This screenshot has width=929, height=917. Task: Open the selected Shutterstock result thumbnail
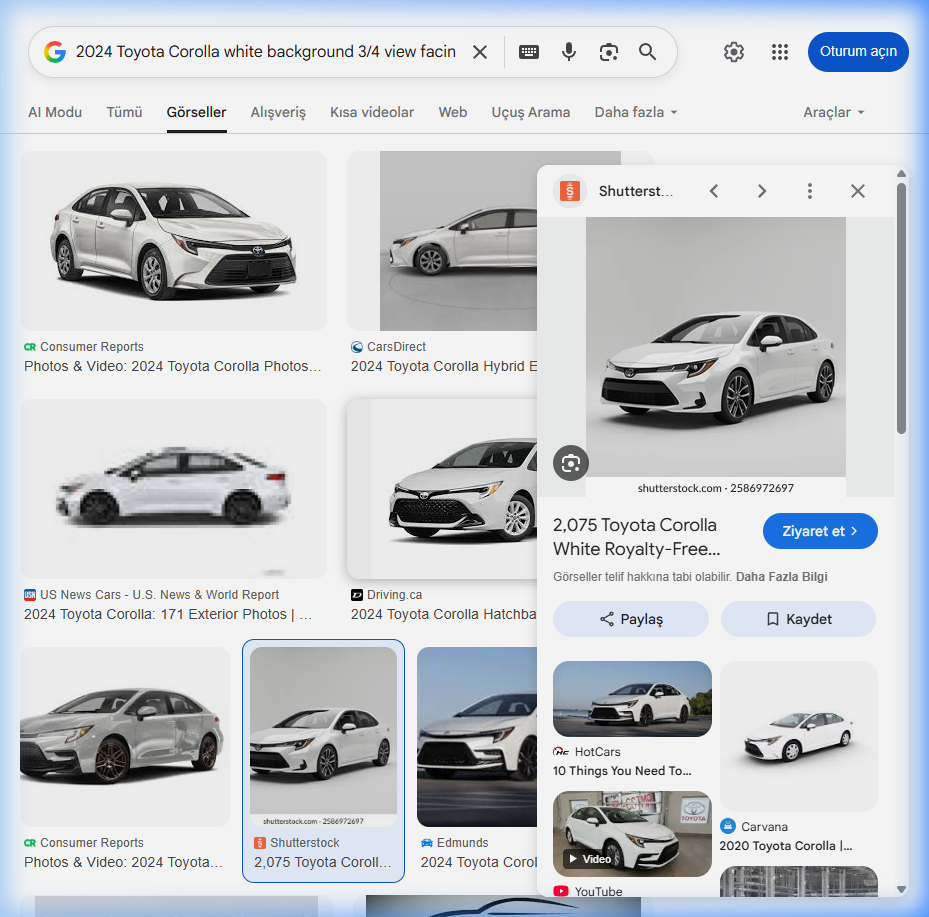coord(323,737)
